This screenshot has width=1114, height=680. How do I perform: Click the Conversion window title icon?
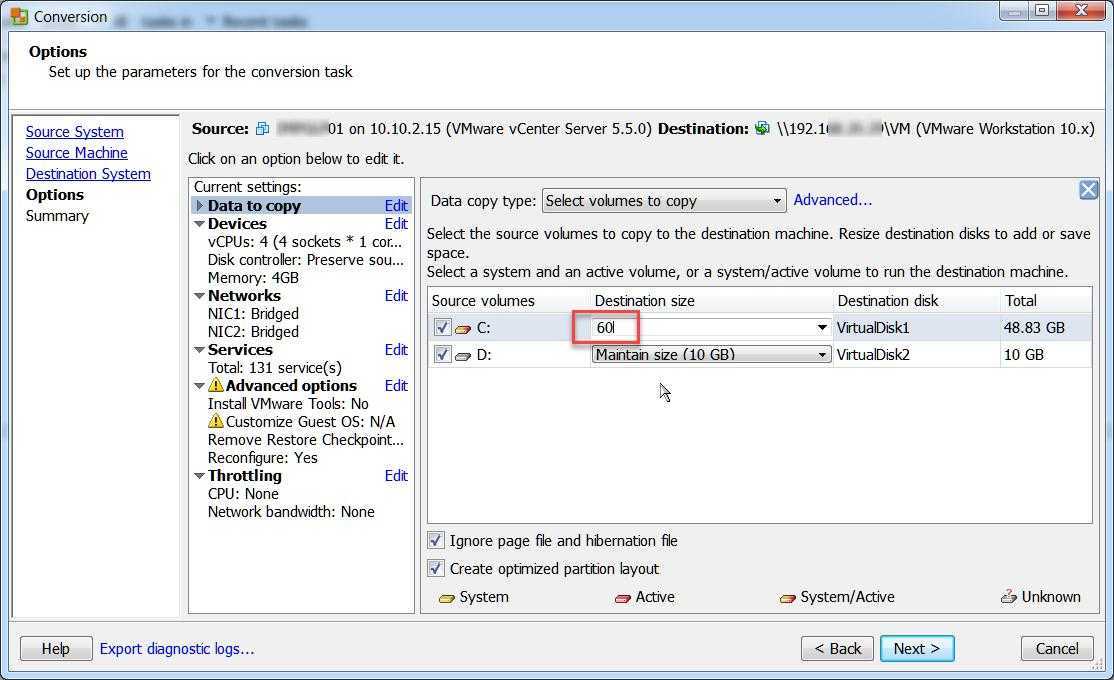18,16
